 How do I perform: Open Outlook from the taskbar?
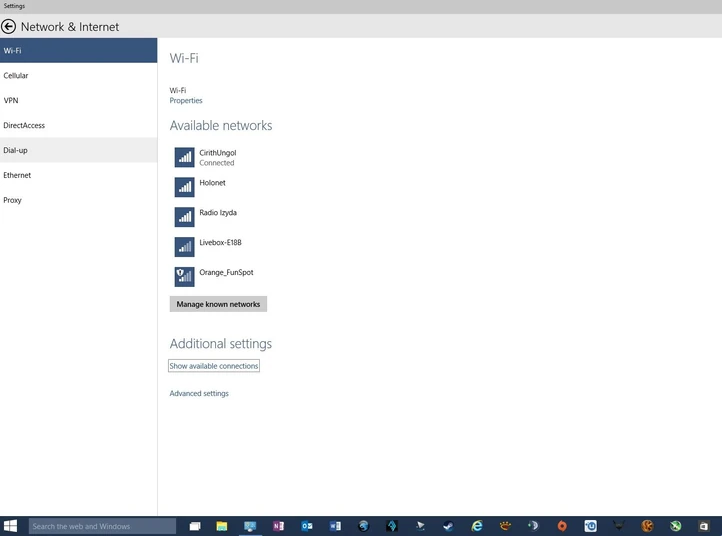point(307,526)
